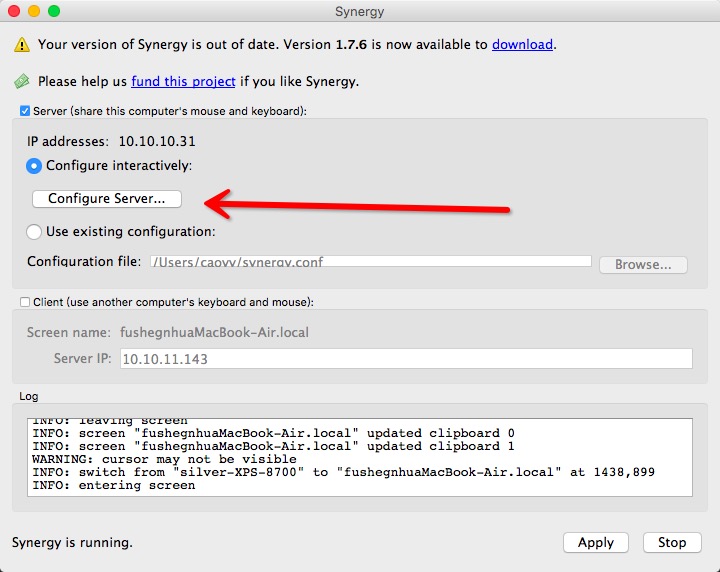Click the WARNING: cursor may not be visible line

(x=164, y=460)
